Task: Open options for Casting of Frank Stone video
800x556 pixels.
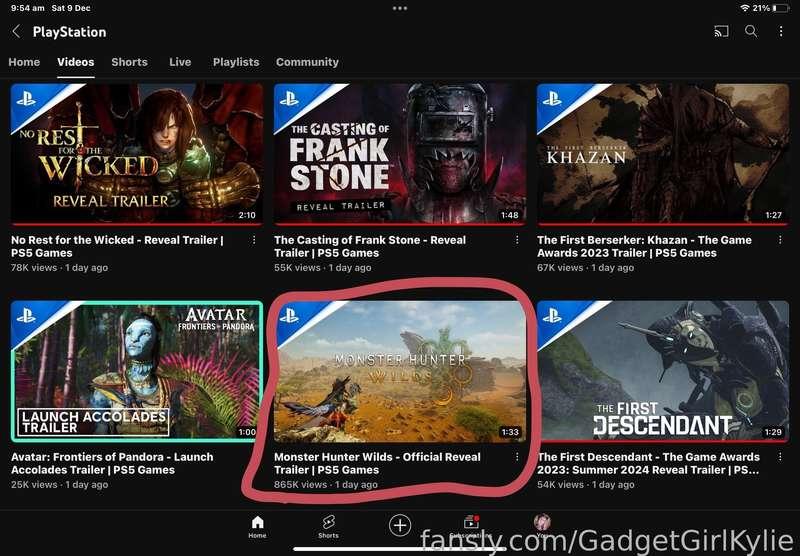Action: [517, 240]
